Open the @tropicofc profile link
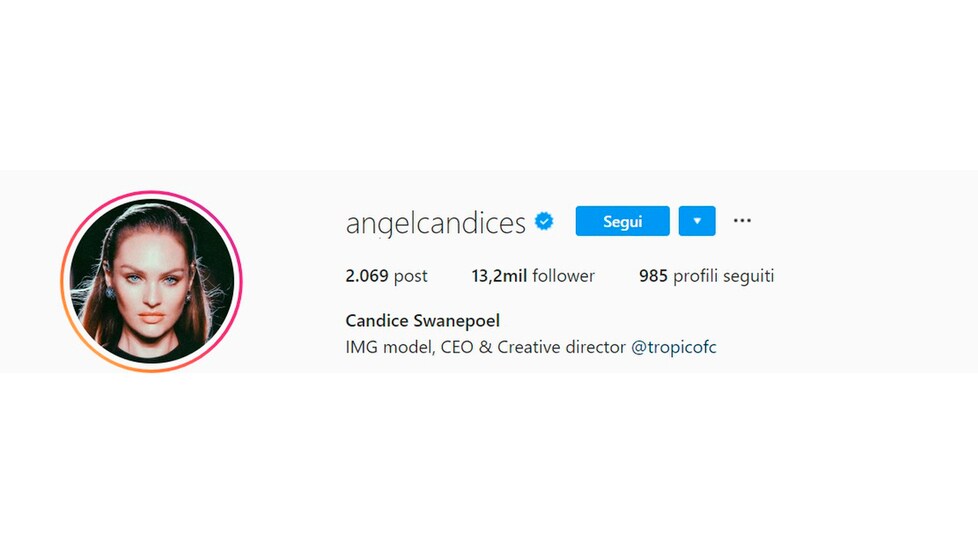Screen dimensions: 978x544 (x=674, y=347)
